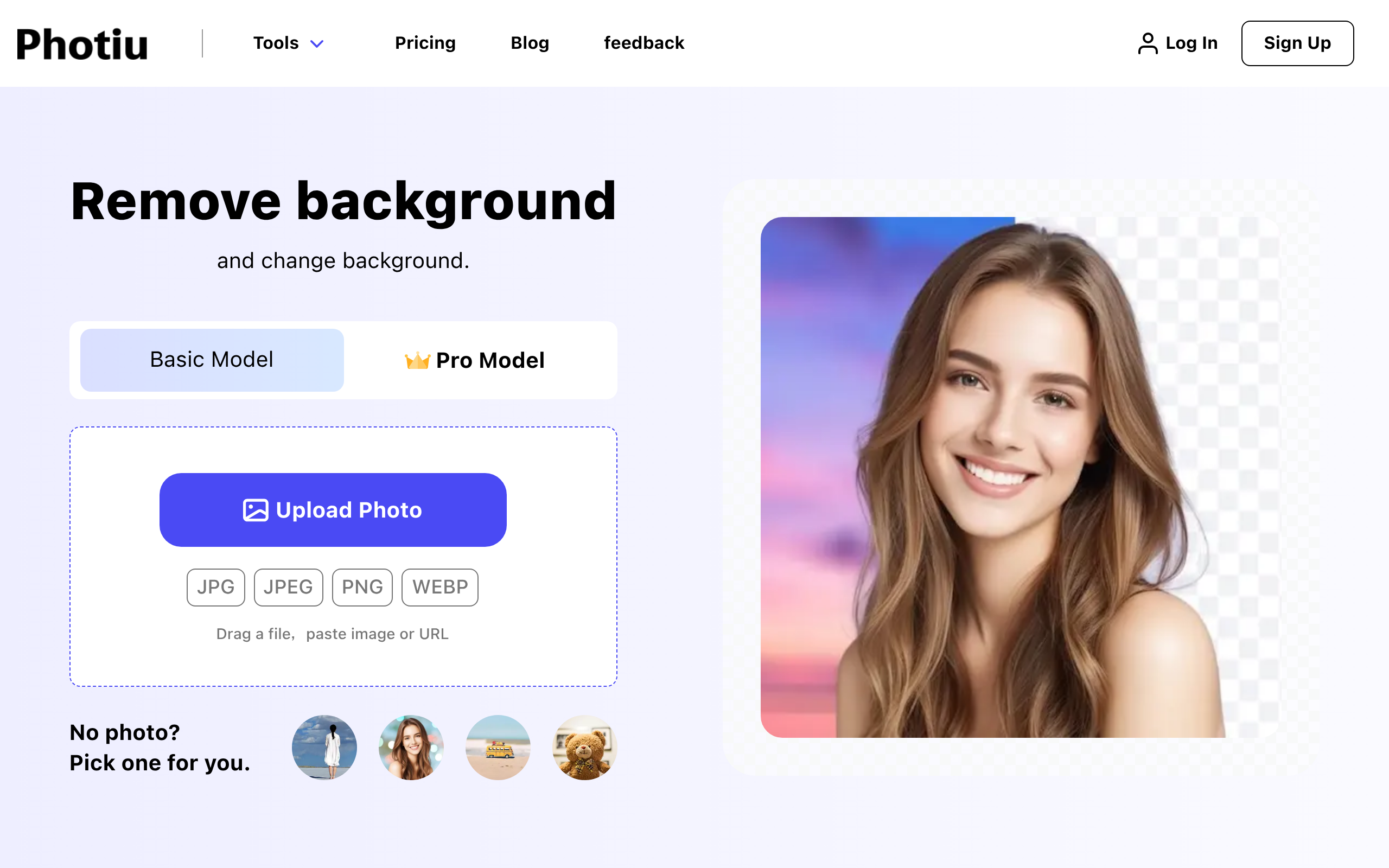The height and width of the screenshot is (868, 1389).
Task: Select the Basic Model tab
Action: click(x=212, y=360)
